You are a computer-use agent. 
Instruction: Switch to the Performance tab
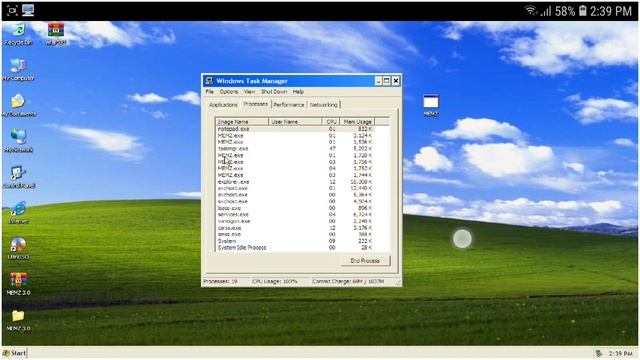click(x=289, y=105)
